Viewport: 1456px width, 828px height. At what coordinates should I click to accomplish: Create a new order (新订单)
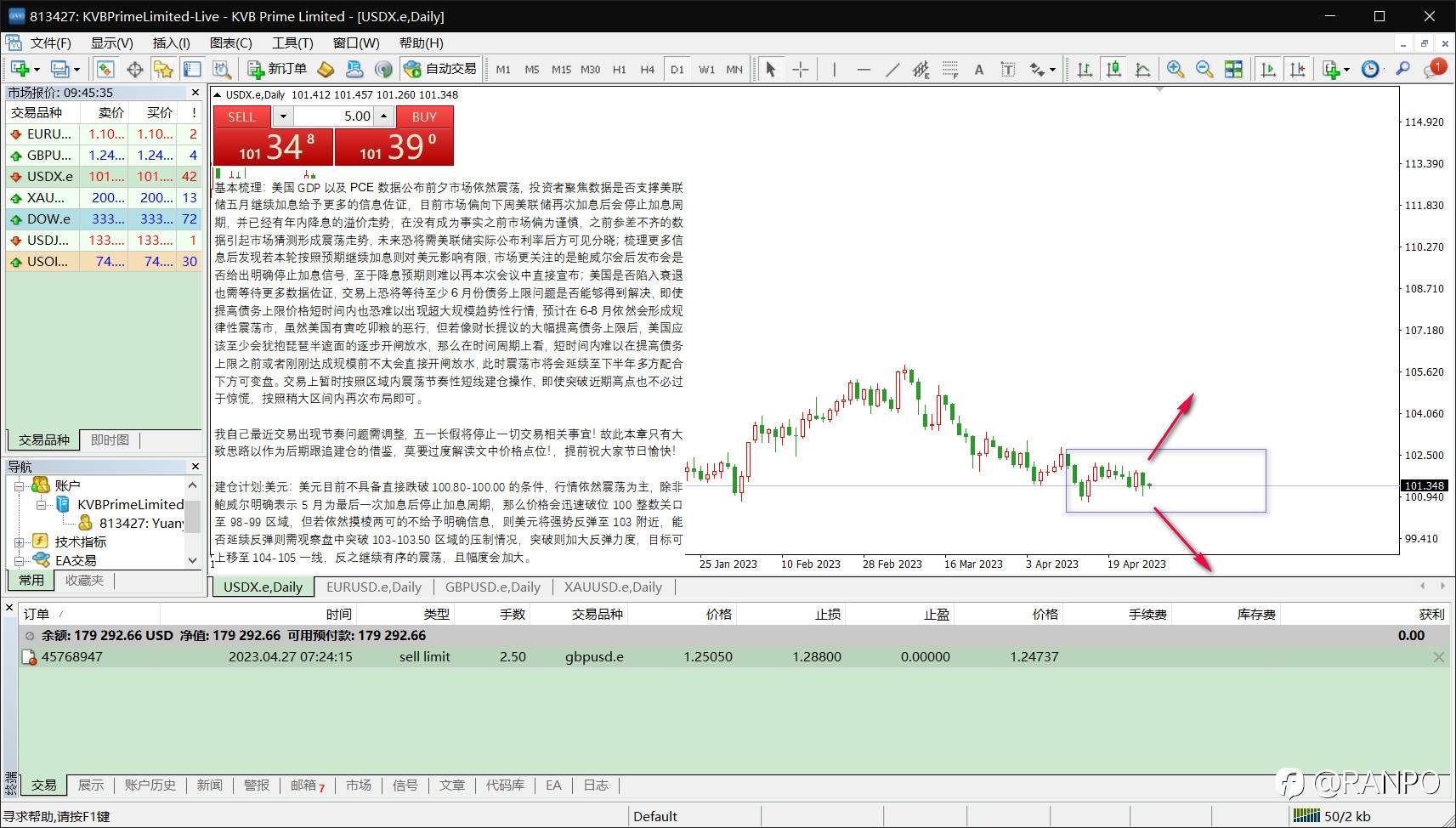click(x=277, y=69)
